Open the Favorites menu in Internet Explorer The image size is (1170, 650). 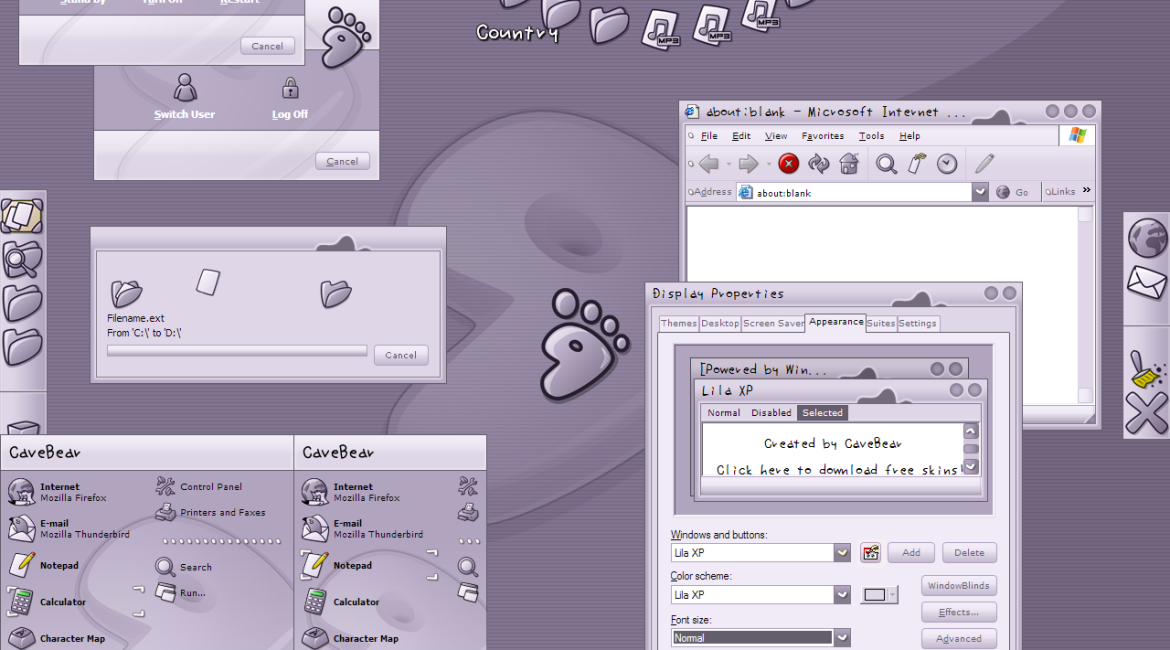click(822, 136)
